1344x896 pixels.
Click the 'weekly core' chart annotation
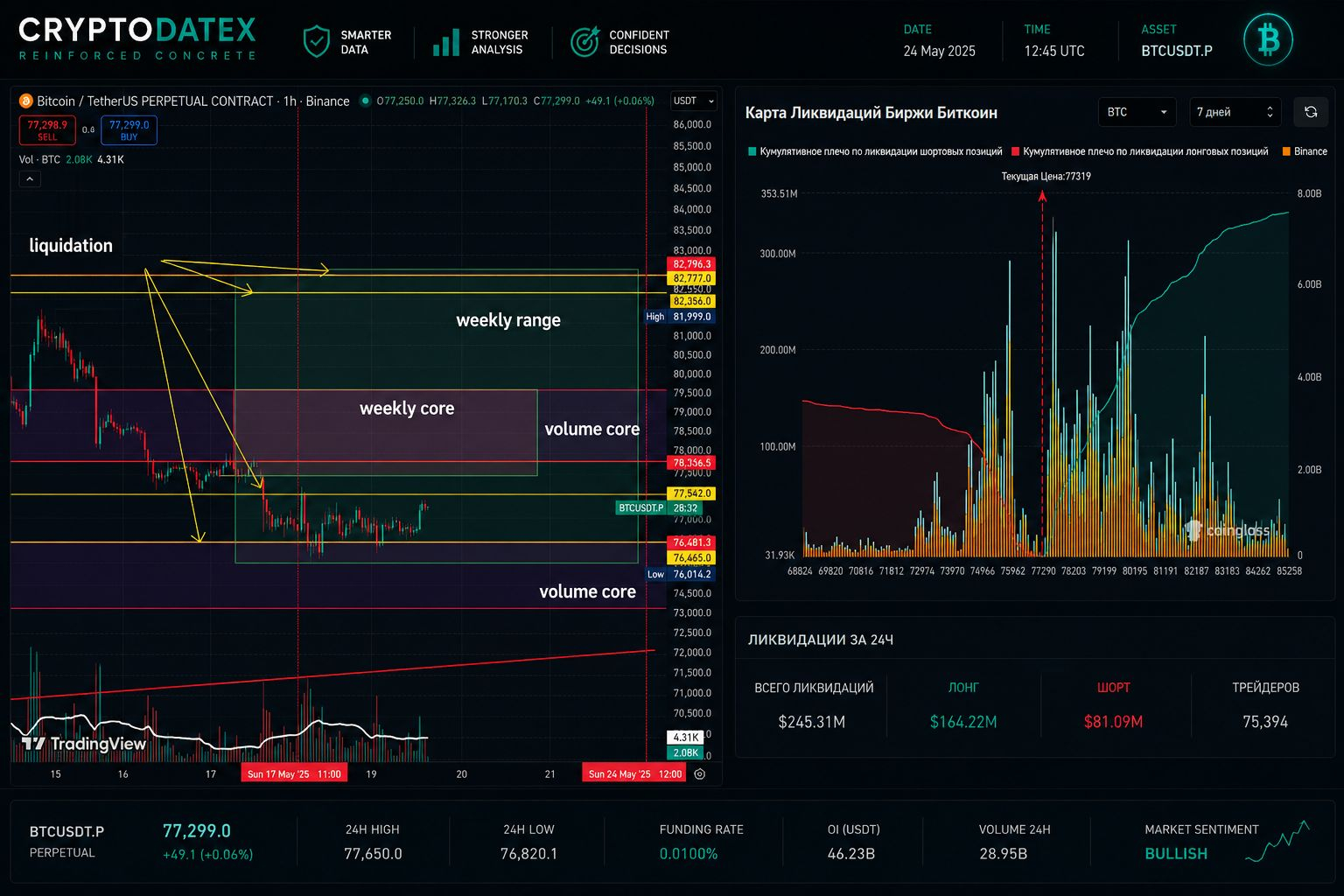[407, 409]
